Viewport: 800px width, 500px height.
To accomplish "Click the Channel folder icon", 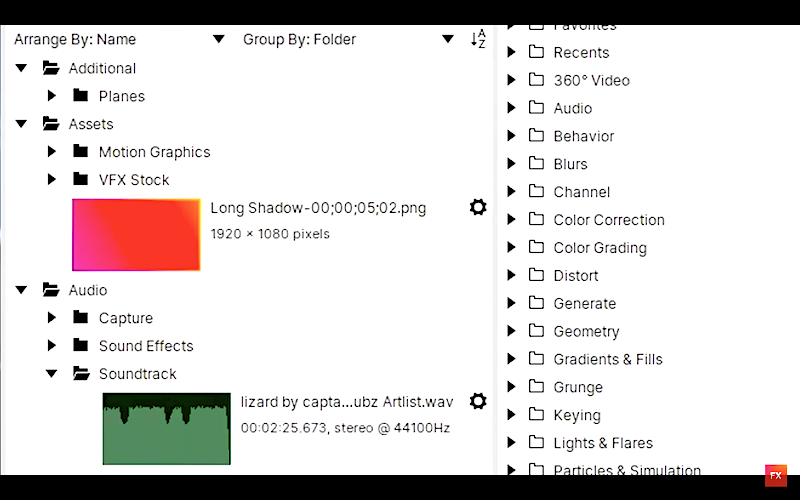I will click(536, 191).
